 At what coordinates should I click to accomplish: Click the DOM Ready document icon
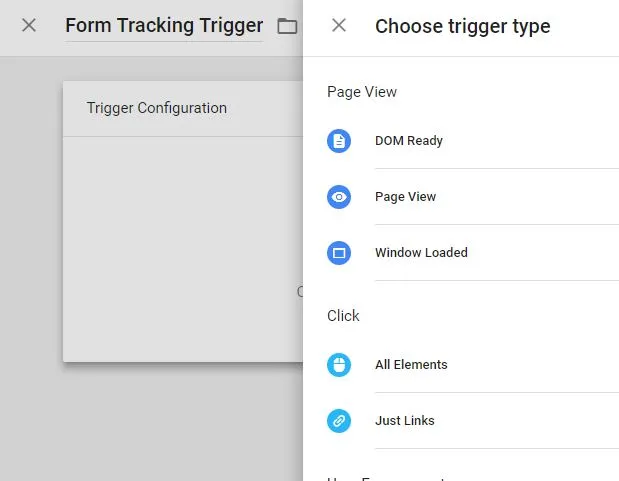coord(339,141)
